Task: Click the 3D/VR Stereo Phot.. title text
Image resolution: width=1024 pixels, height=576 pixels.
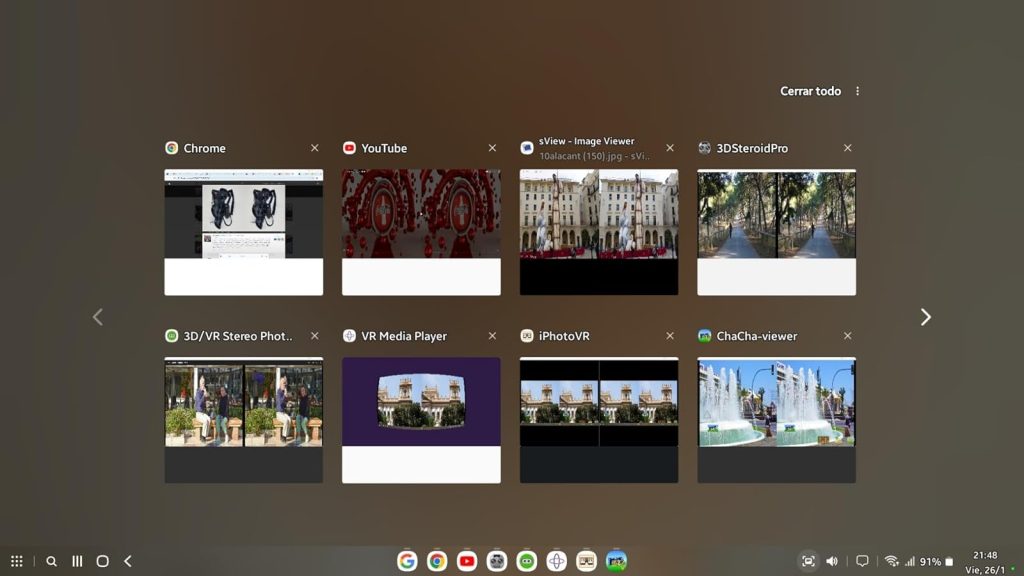Action: [238, 336]
